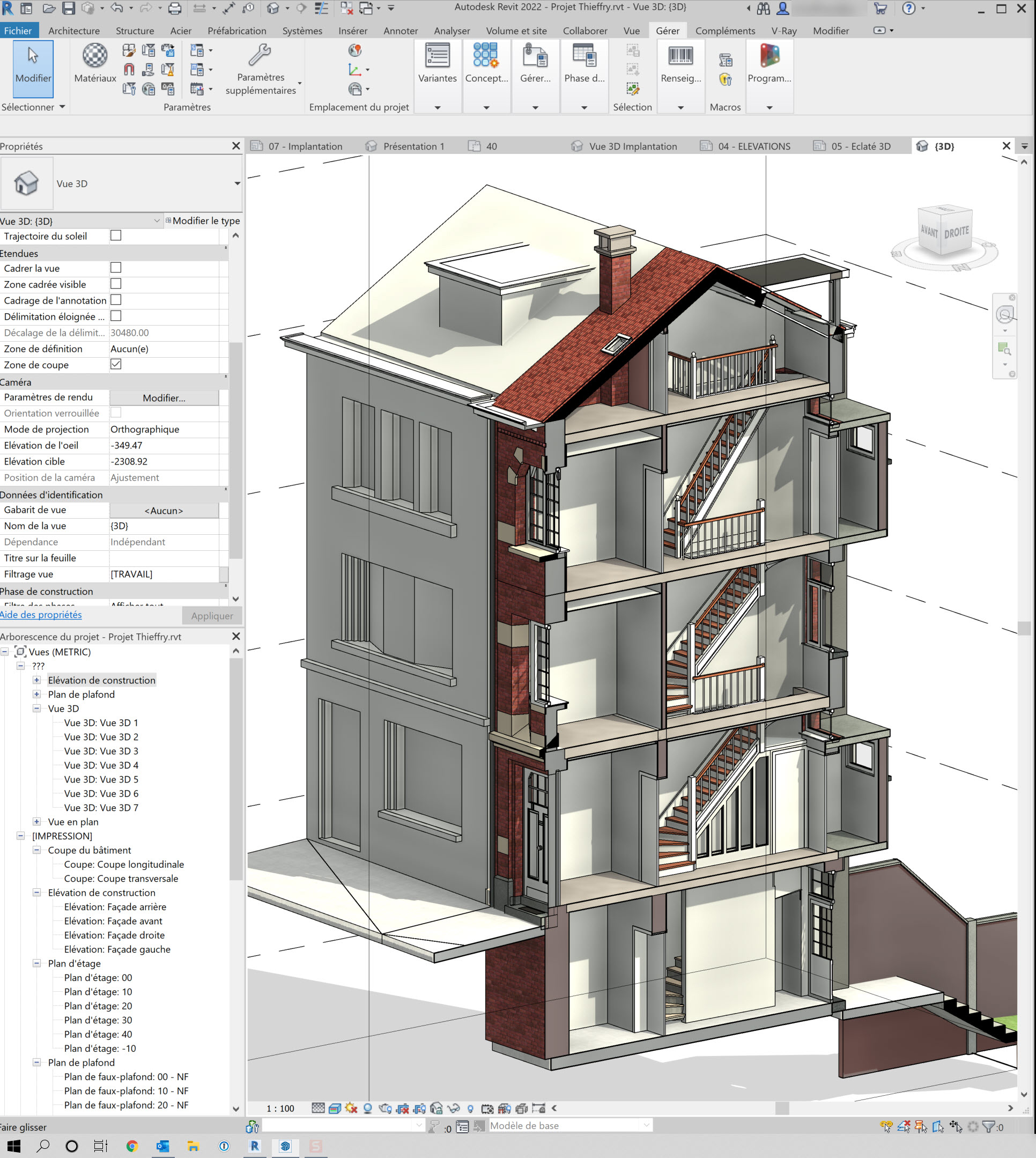Image resolution: width=1036 pixels, height=1158 pixels.
Task: Check the Cadrer la vue checkbox
Action: tap(115, 268)
